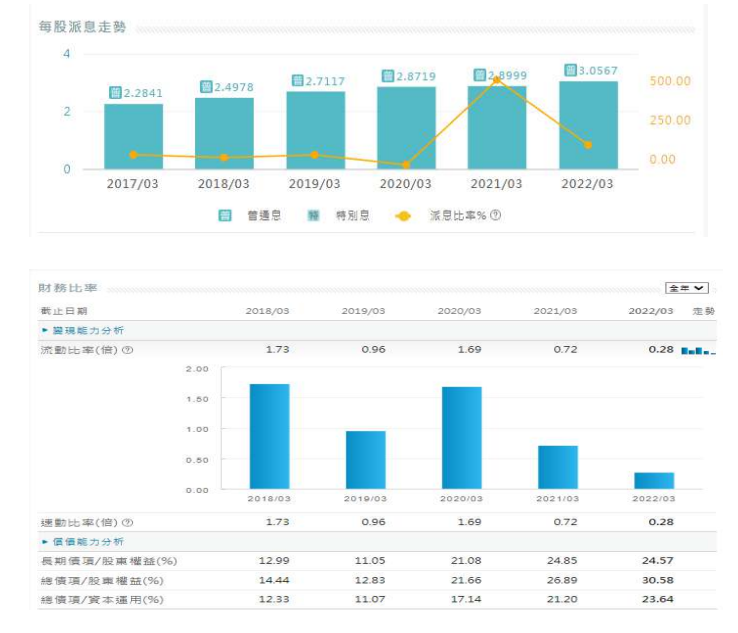Click the dividend icon beside 2.8999

coord(479,75)
